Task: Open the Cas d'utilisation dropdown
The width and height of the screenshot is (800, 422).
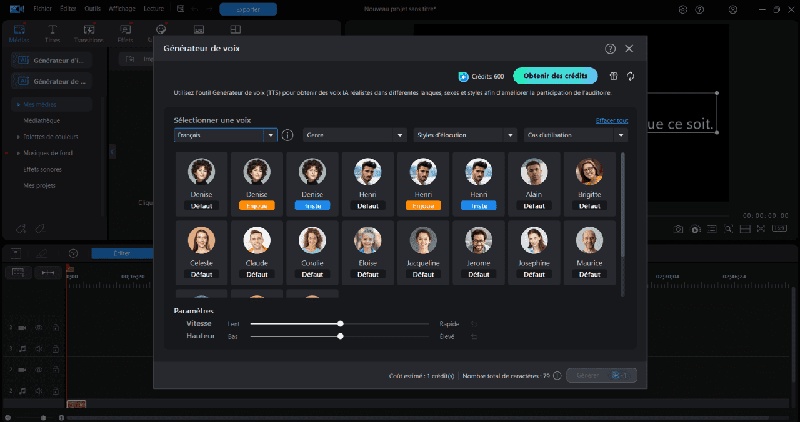Action: coord(576,135)
